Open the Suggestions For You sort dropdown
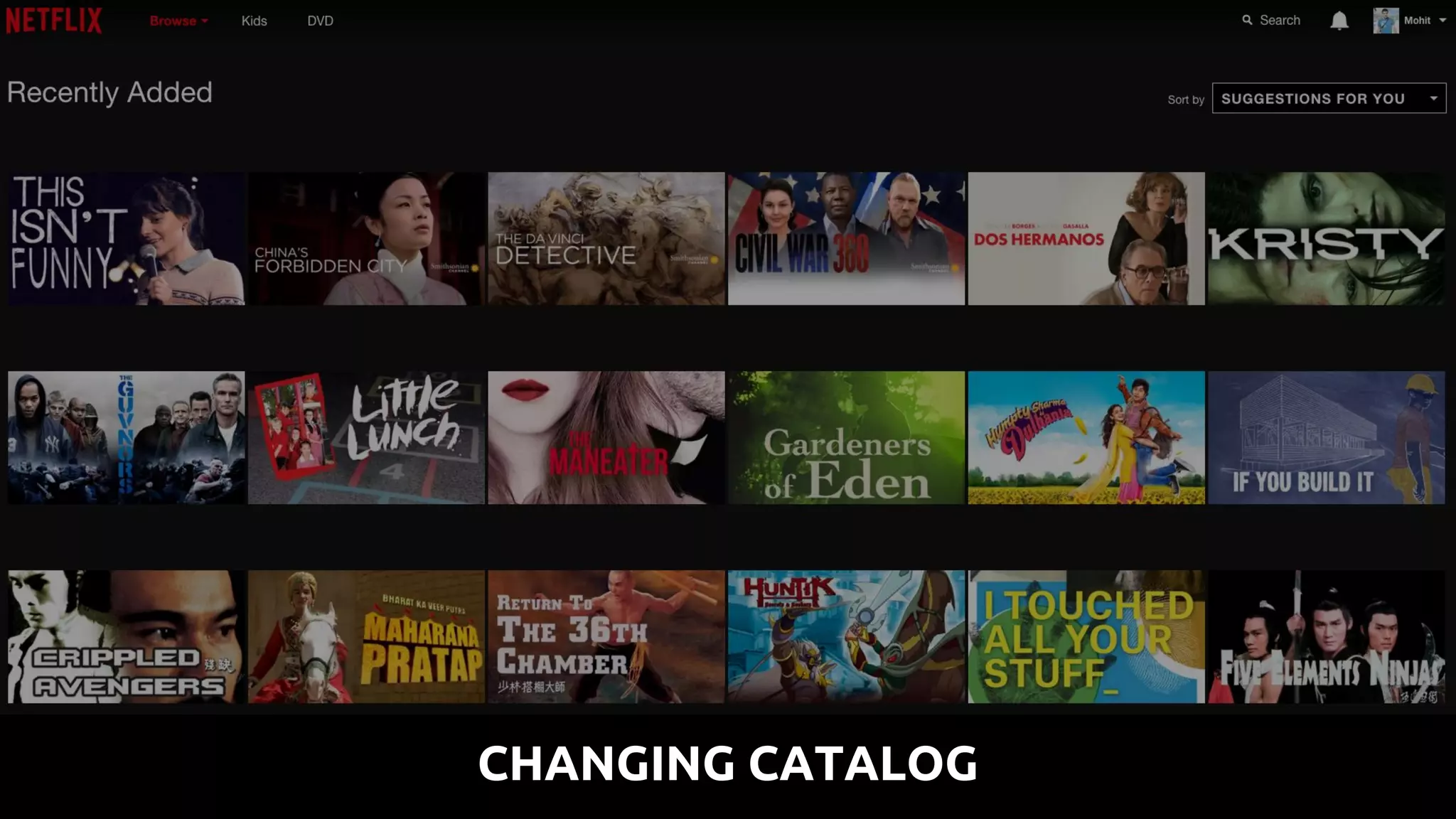Viewport: 1456px width, 819px height. [x=1329, y=99]
